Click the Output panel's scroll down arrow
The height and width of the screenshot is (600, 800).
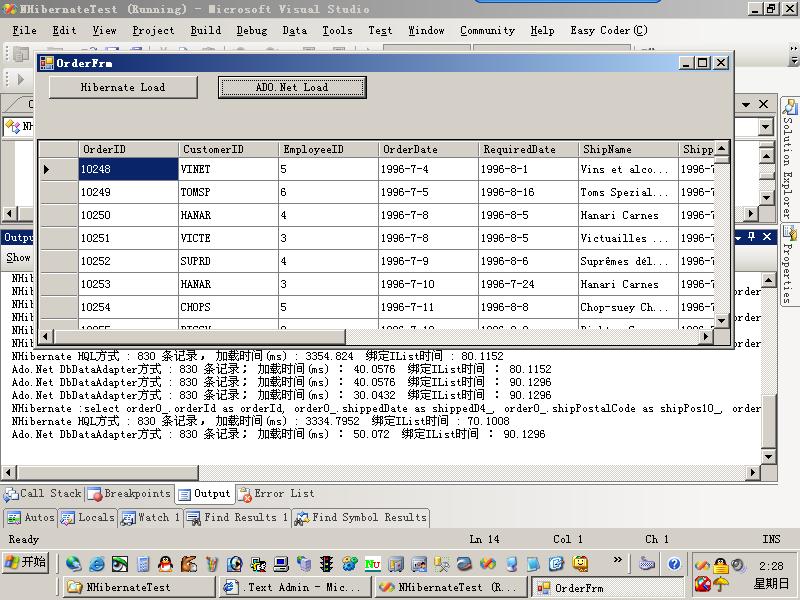click(x=768, y=456)
